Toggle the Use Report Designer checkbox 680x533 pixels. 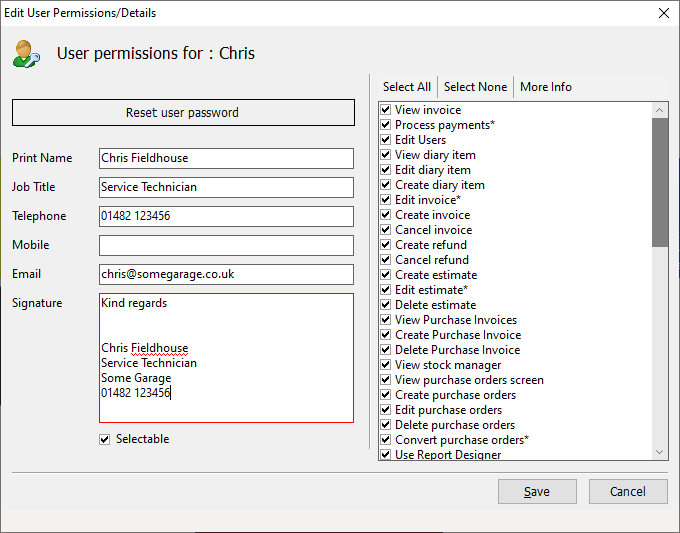(386, 455)
